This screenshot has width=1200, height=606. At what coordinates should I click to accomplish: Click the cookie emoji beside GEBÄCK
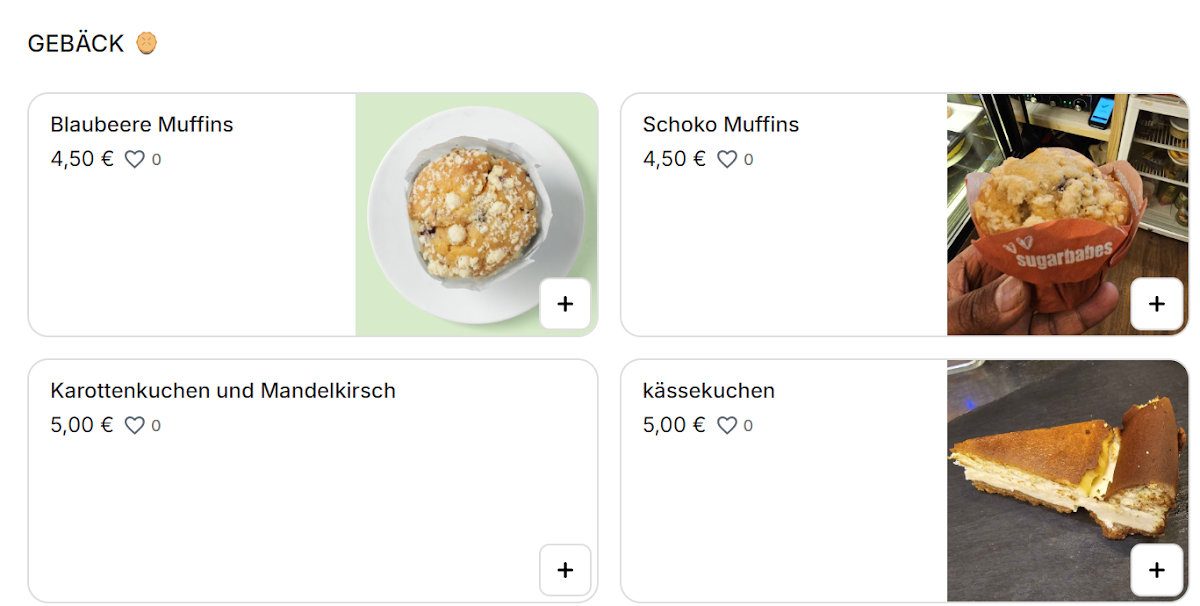(x=147, y=43)
